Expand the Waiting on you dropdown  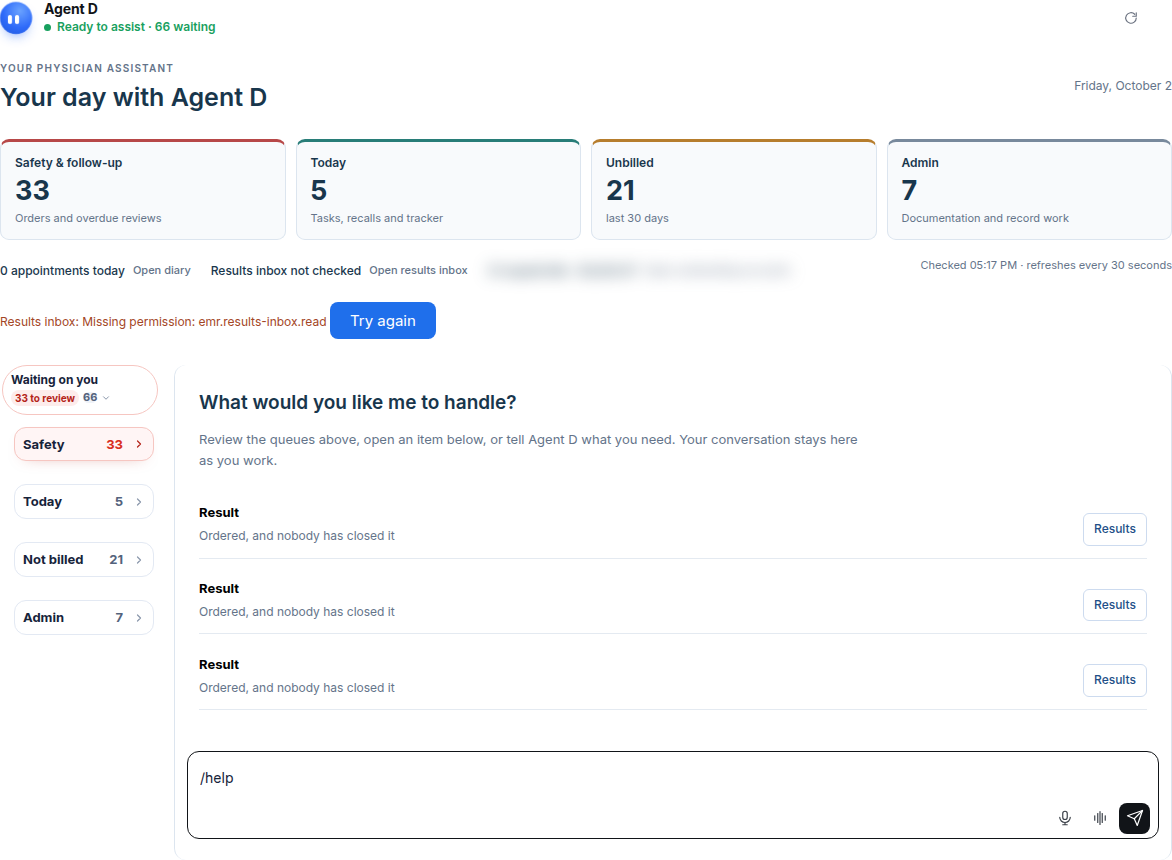coord(80,390)
